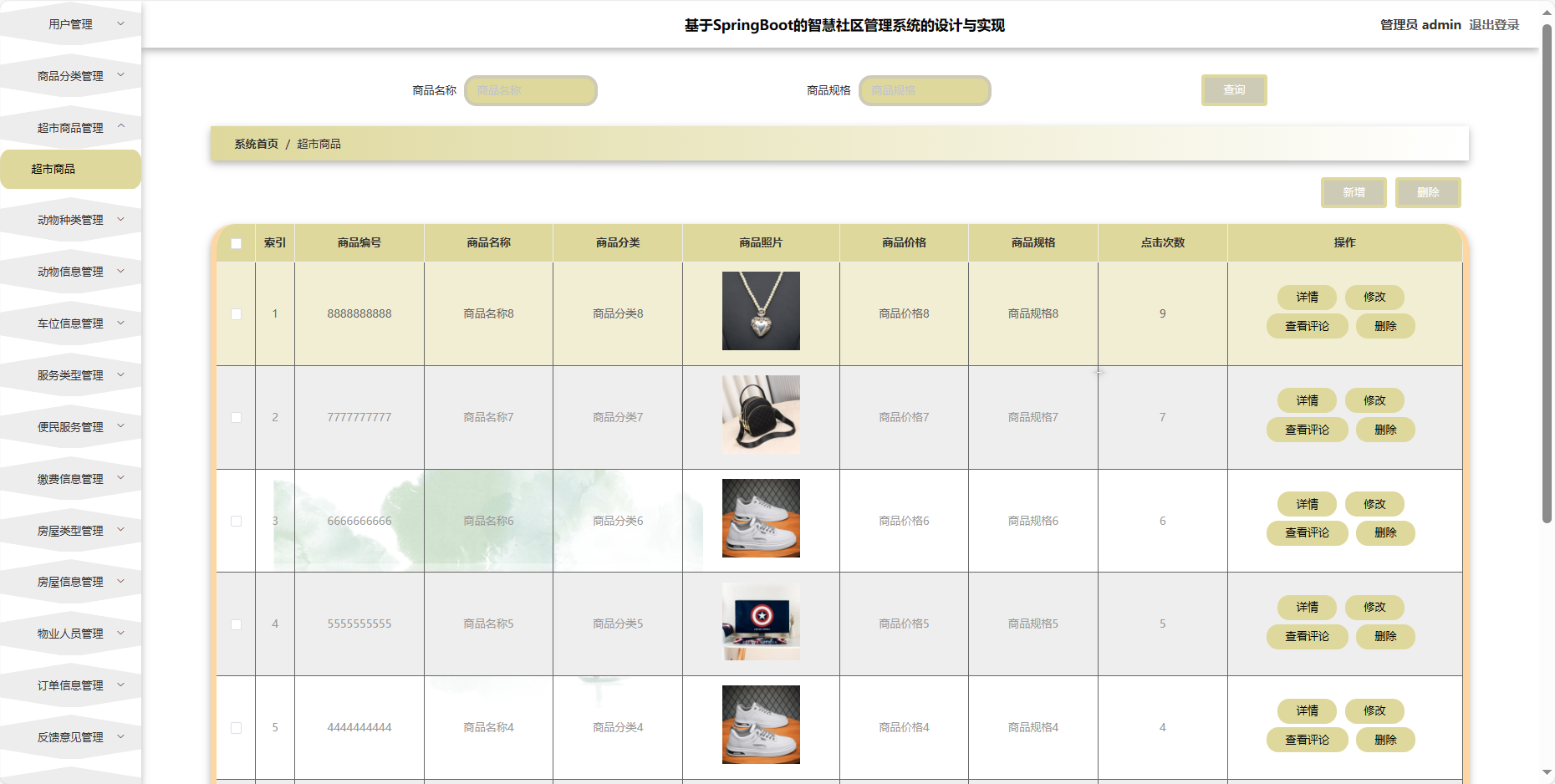Click 退出登录 logout link

(x=1494, y=25)
